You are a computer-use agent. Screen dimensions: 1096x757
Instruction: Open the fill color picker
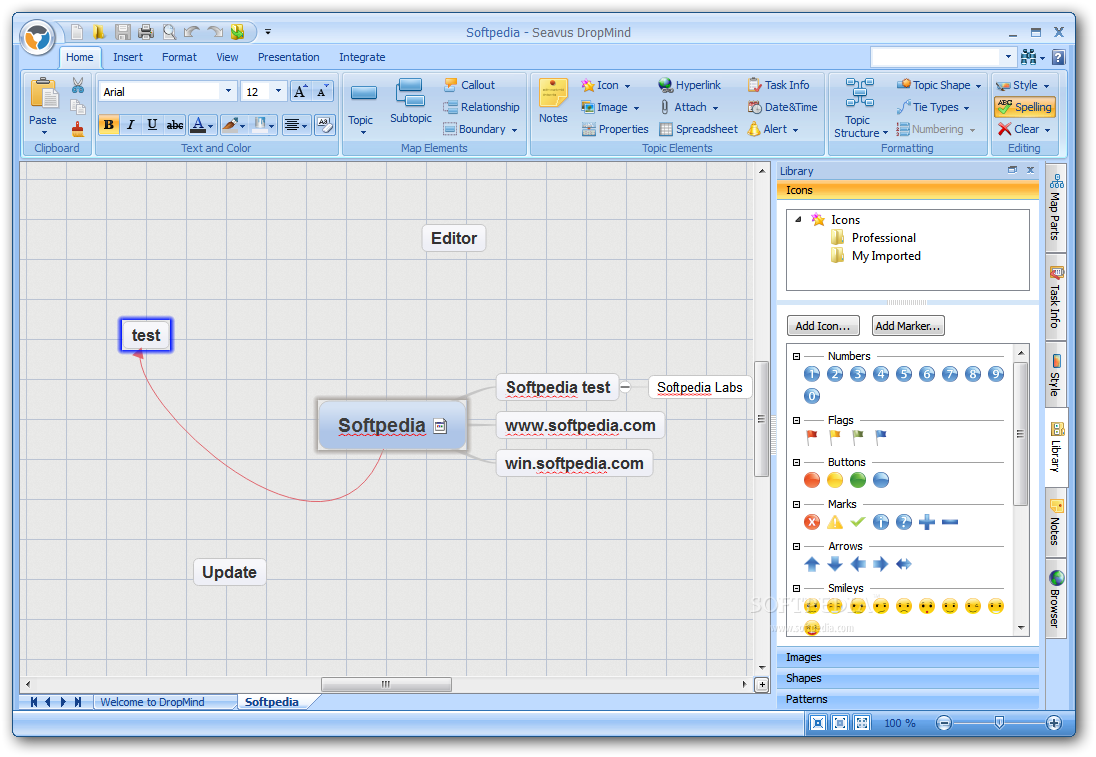(233, 124)
